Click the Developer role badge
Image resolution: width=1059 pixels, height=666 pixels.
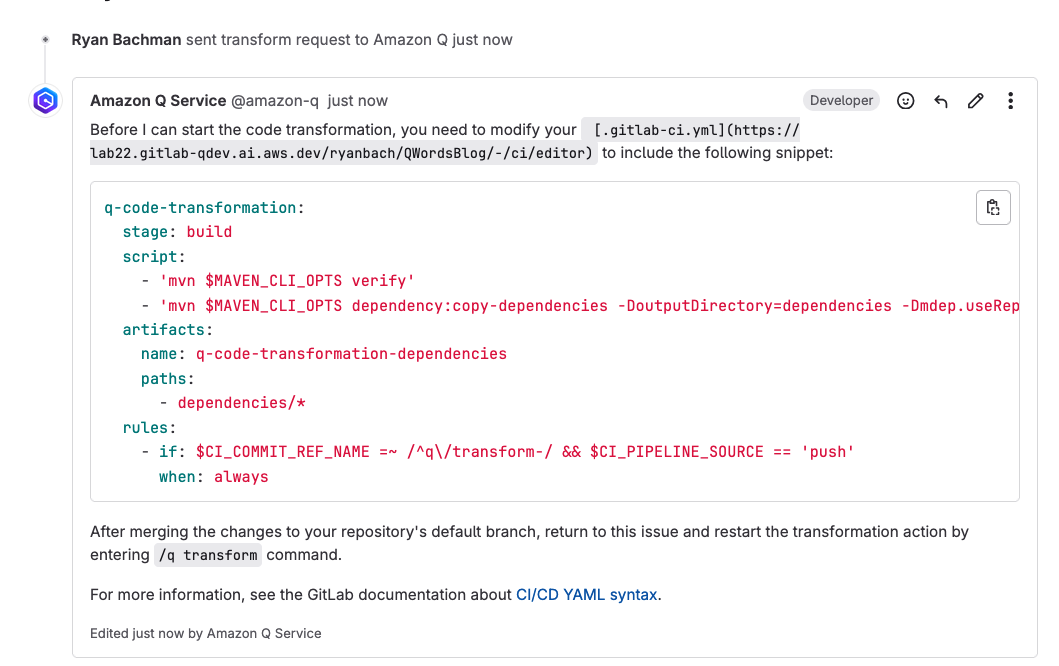[841, 100]
